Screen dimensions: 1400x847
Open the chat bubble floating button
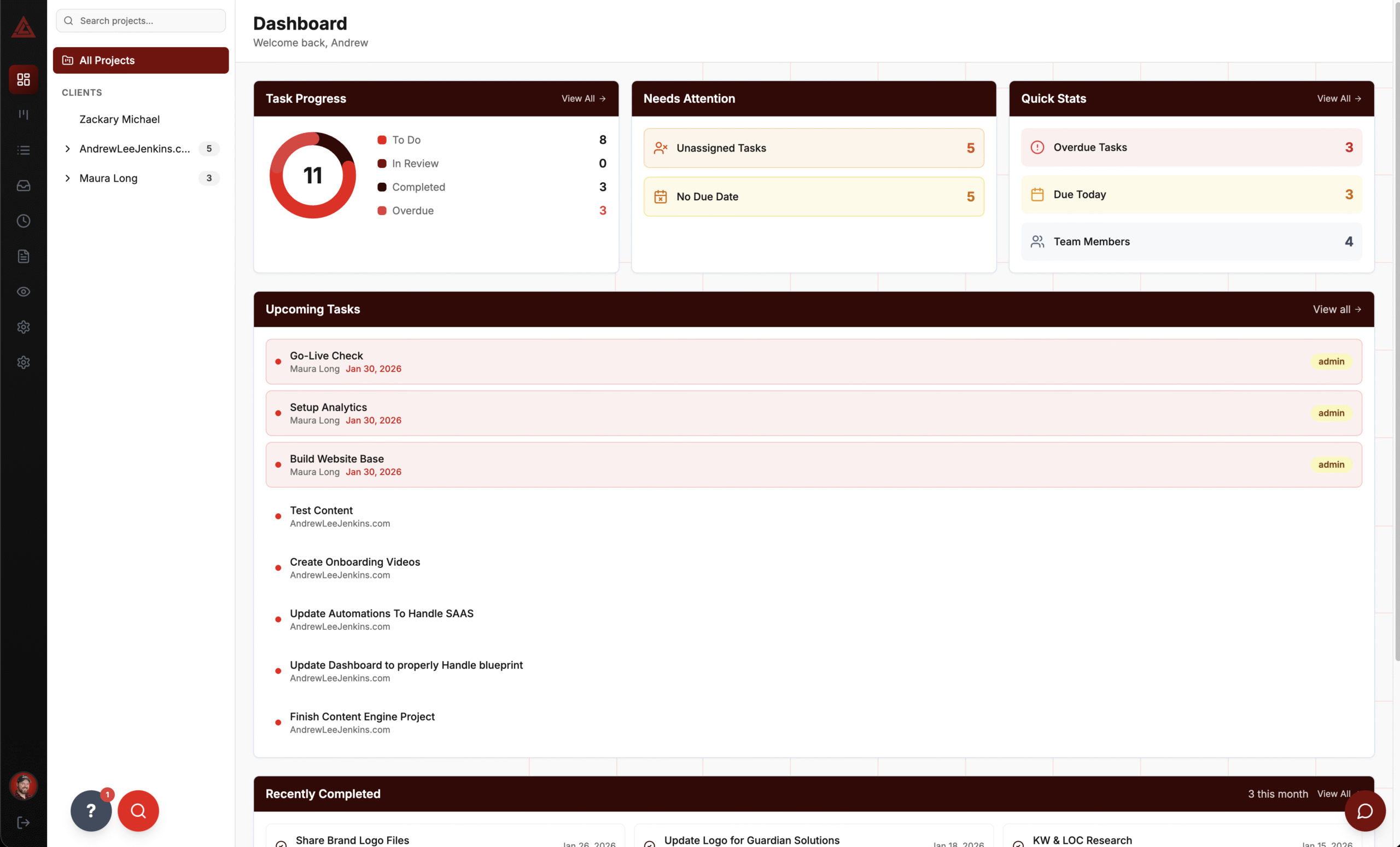[1364, 811]
